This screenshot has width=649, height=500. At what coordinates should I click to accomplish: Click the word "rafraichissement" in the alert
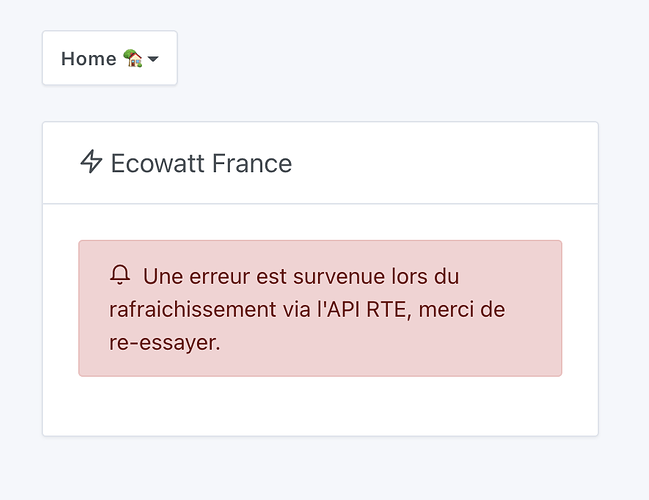click(187, 309)
